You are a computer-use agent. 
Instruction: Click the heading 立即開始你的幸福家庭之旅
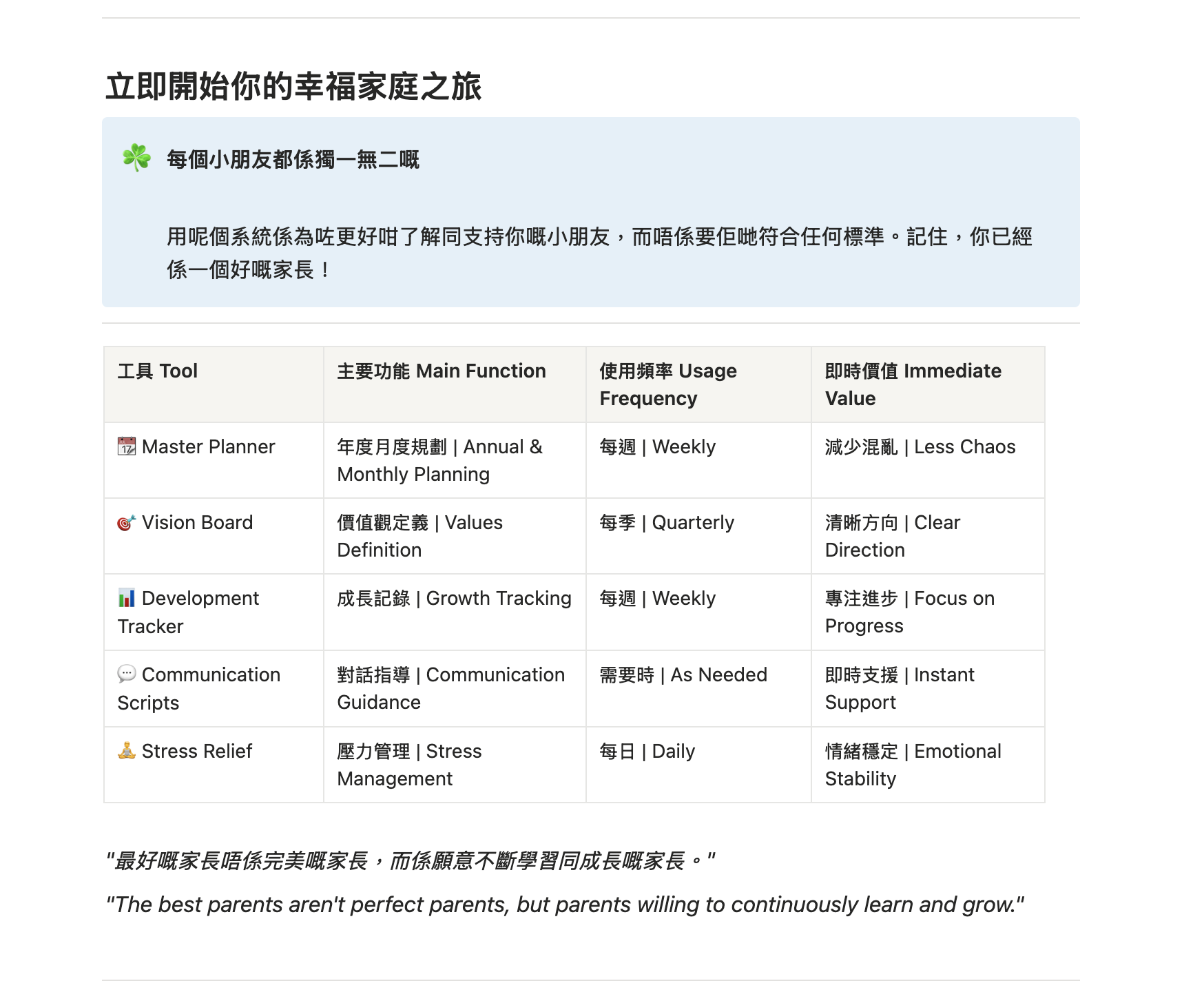pos(295,85)
